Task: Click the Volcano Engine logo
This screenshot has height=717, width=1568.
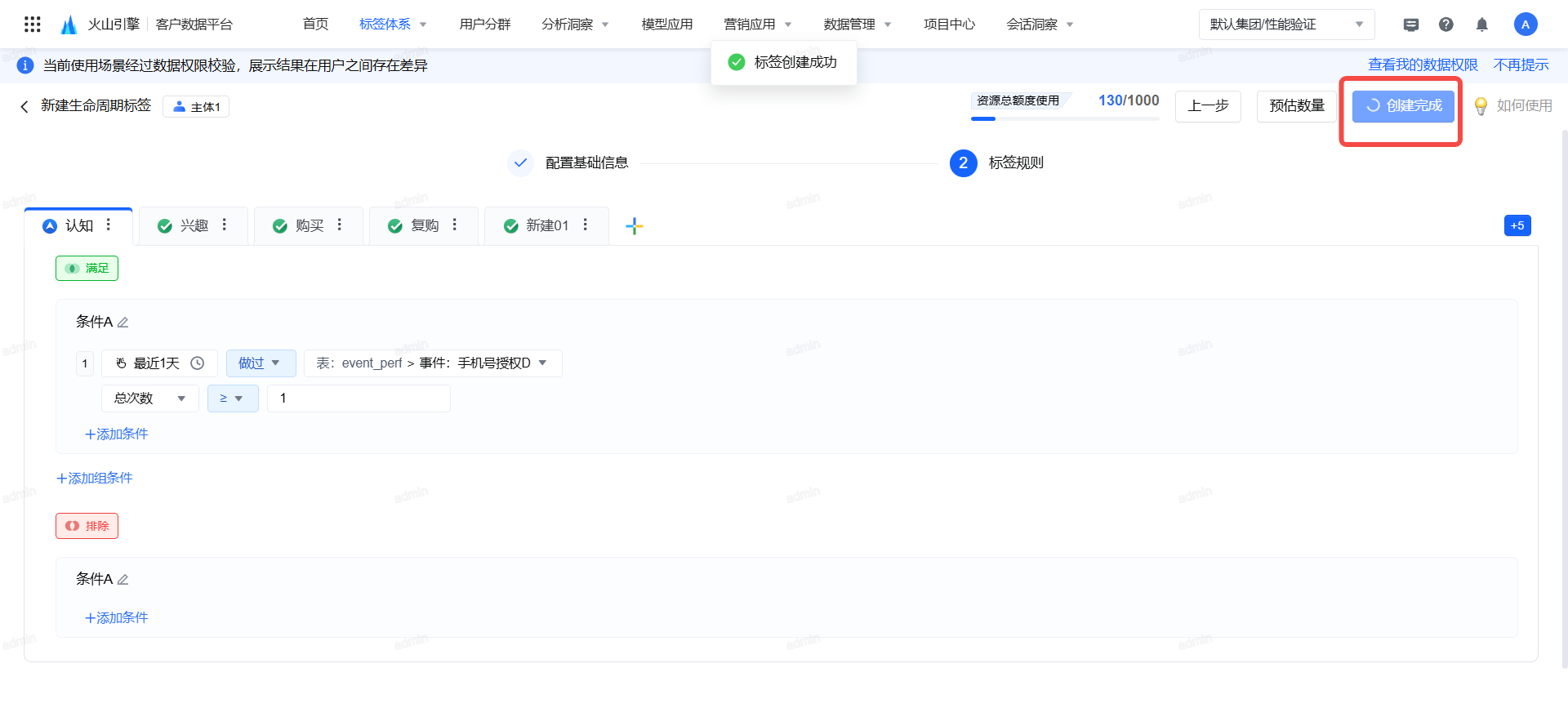Action: [69, 24]
